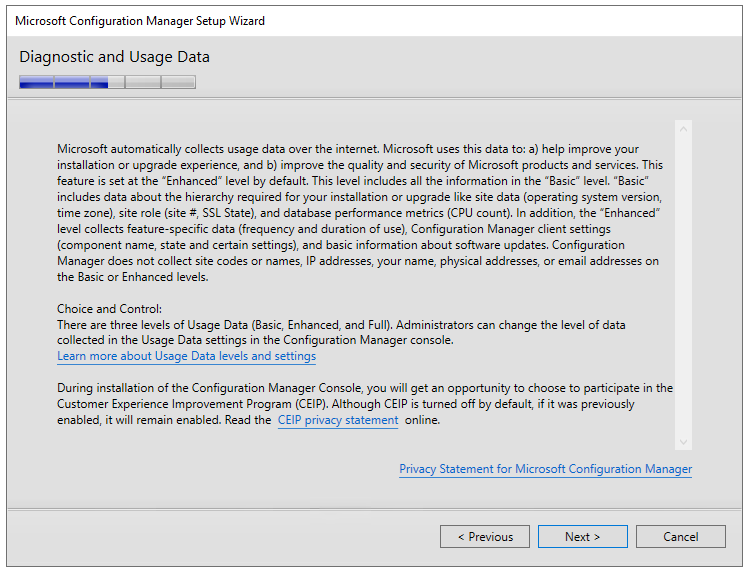Open Privacy Statement for Microsoft Configuration Manager

click(x=546, y=469)
